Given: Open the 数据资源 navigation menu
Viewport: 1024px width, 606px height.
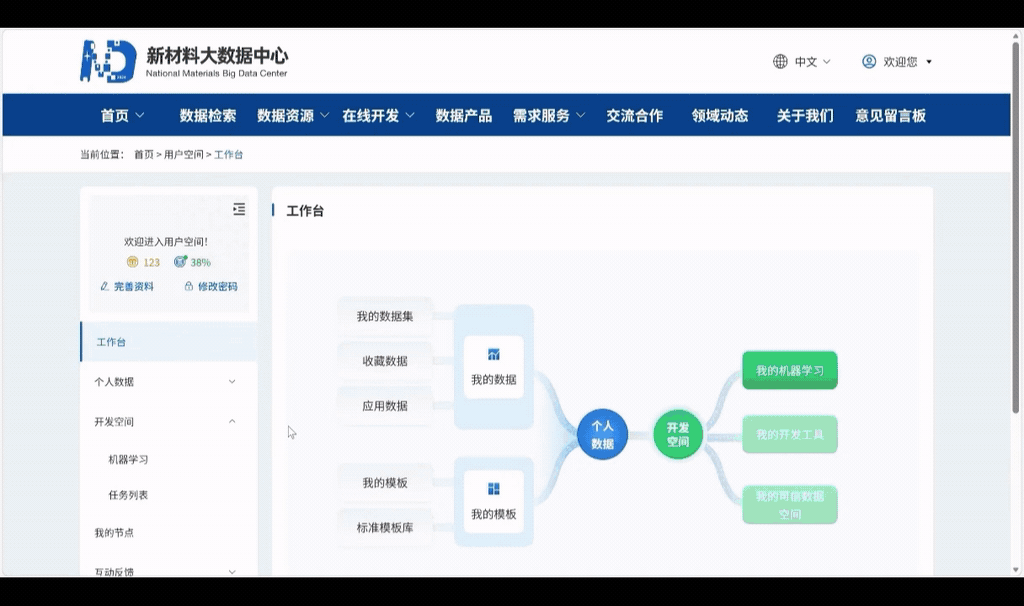Looking at the screenshot, I should click(x=284, y=115).
